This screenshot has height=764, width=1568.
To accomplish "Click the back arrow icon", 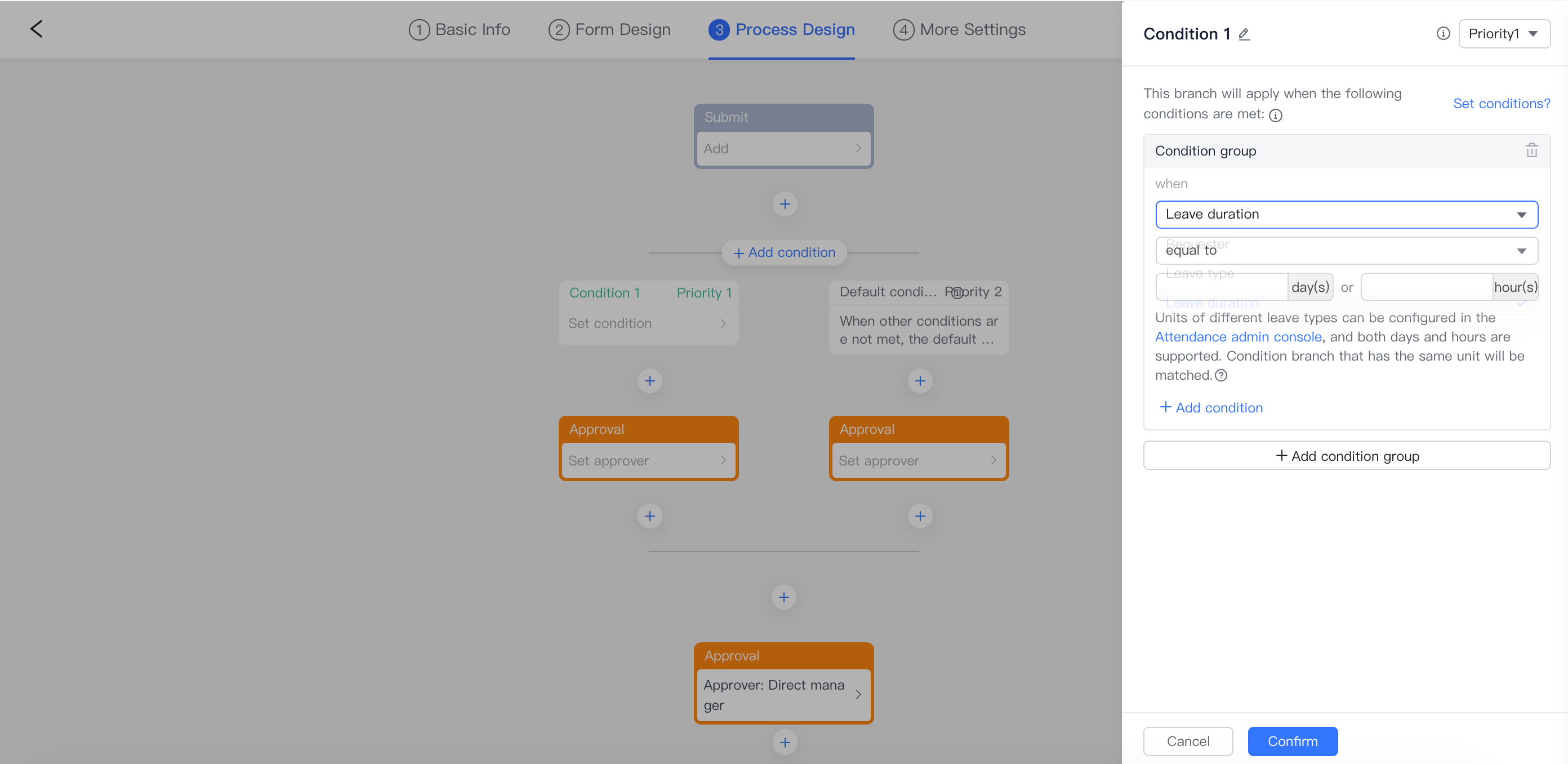I will tap(37, 29).
